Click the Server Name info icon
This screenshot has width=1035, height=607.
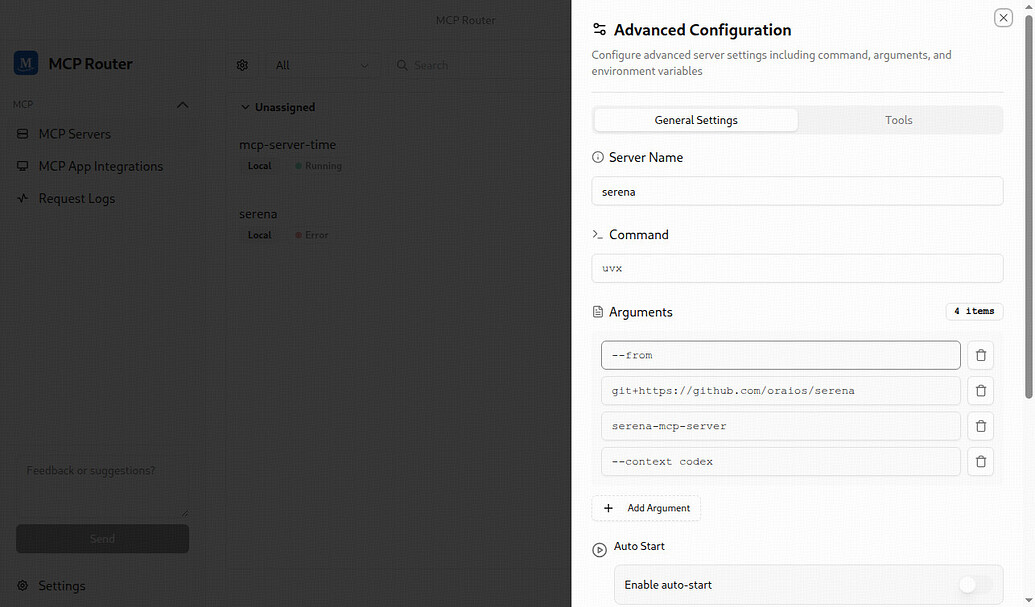click(x=597, y=157)
